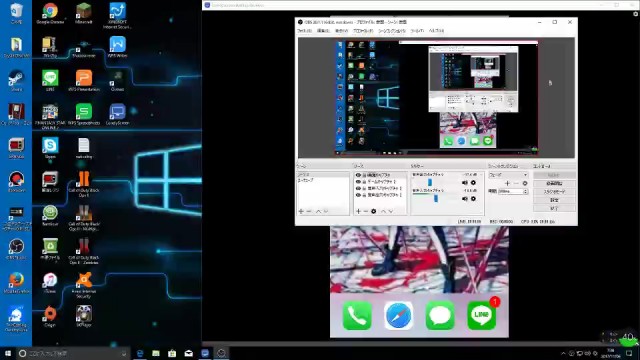Add a new source with the plus icon

(x=358, y=211)
